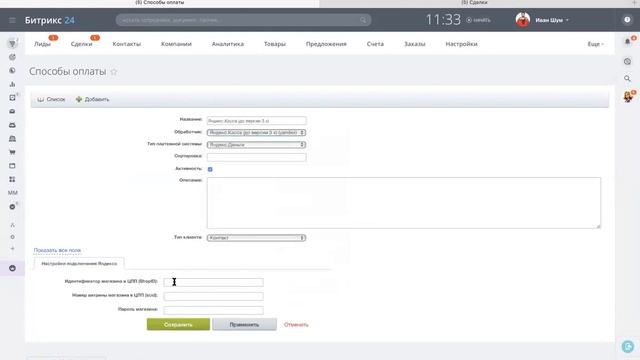Screen dimensions: 640x360
Task: Focus the Сортировка input field
Action: [x=256, y=157]
